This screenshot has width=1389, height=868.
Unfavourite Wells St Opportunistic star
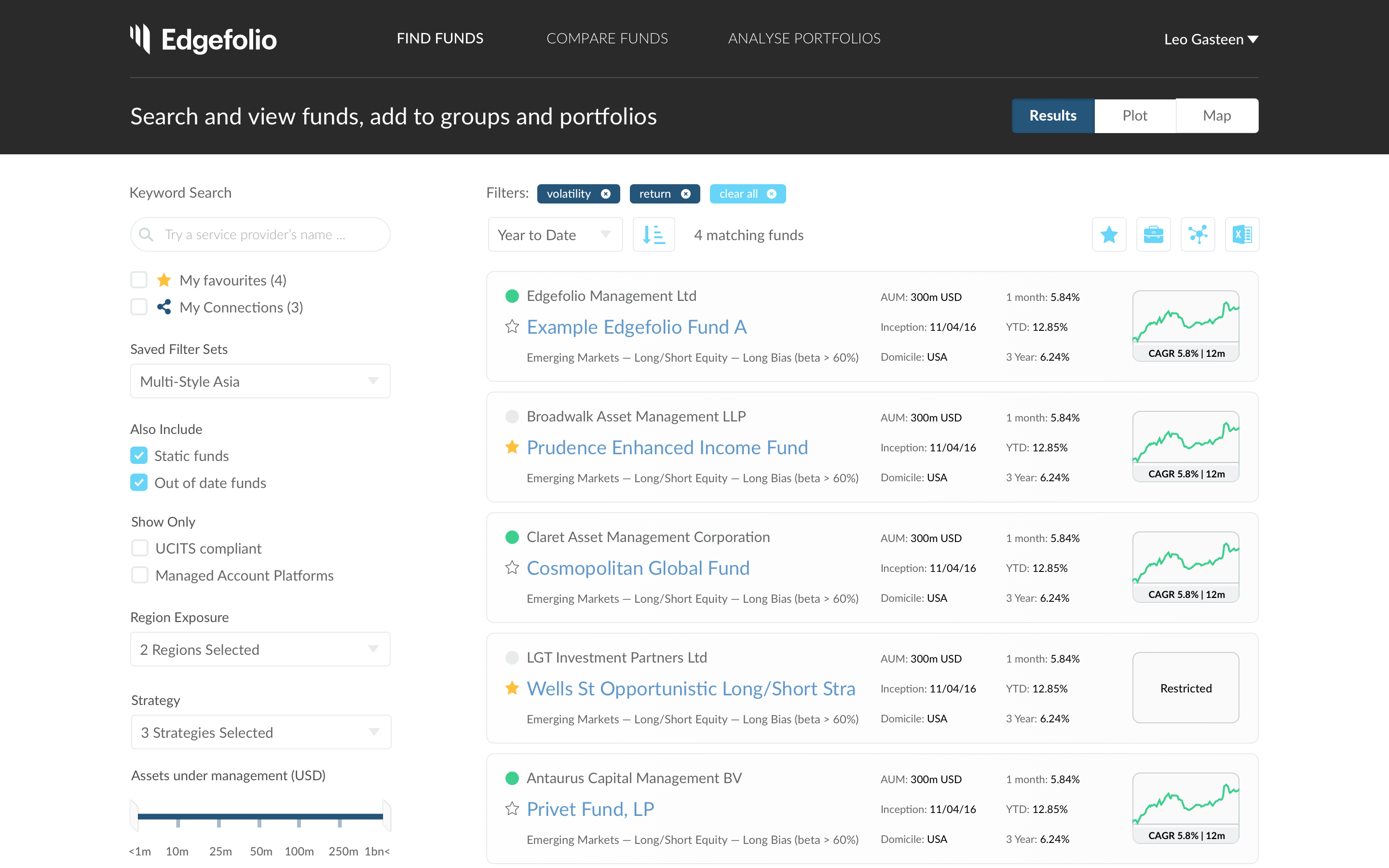512,688
